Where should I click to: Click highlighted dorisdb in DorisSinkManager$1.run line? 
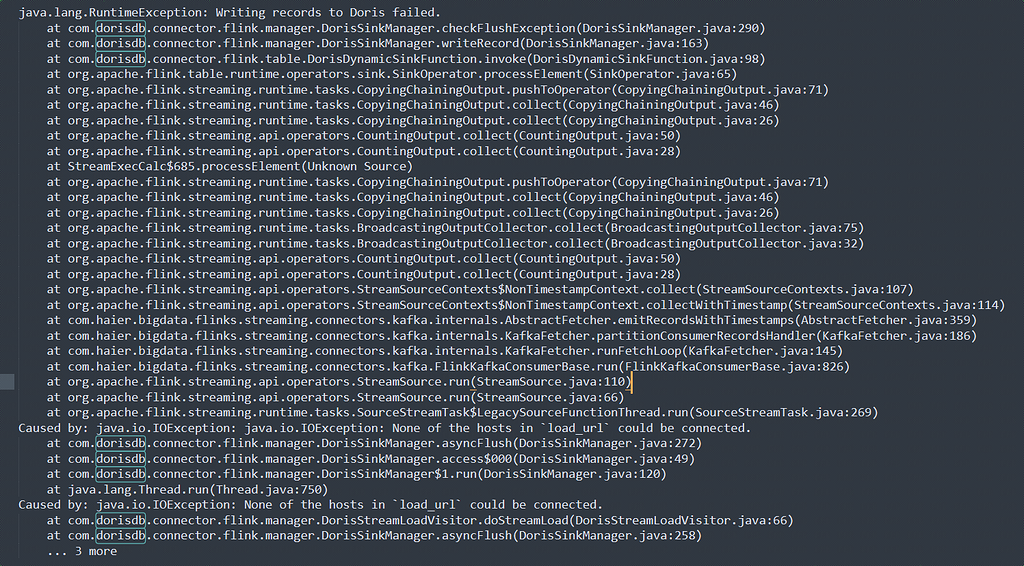click(121, 475)
